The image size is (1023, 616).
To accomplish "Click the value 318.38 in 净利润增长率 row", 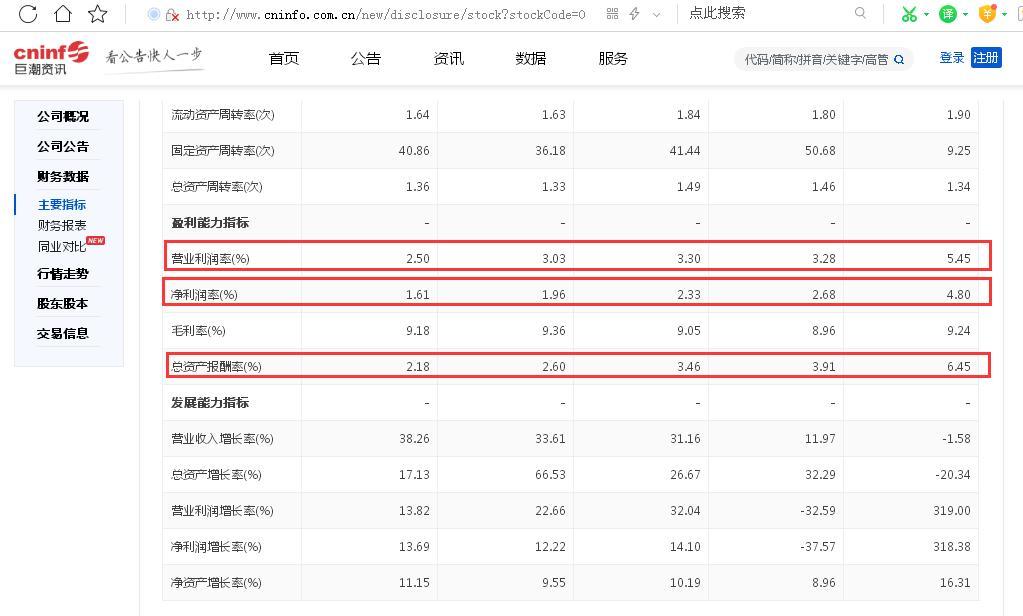I will [x=952, y=546].
